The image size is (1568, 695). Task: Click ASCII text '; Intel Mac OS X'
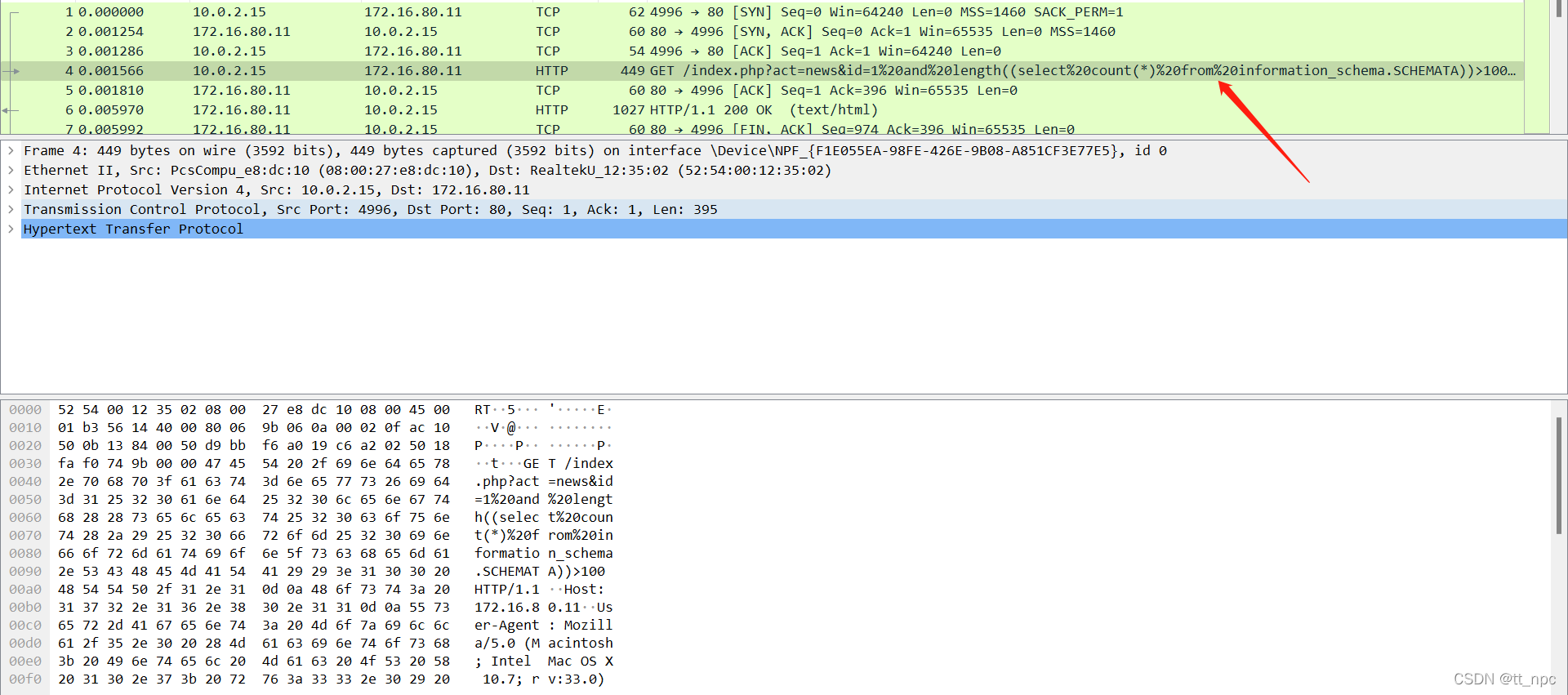(x=544, y=661)
